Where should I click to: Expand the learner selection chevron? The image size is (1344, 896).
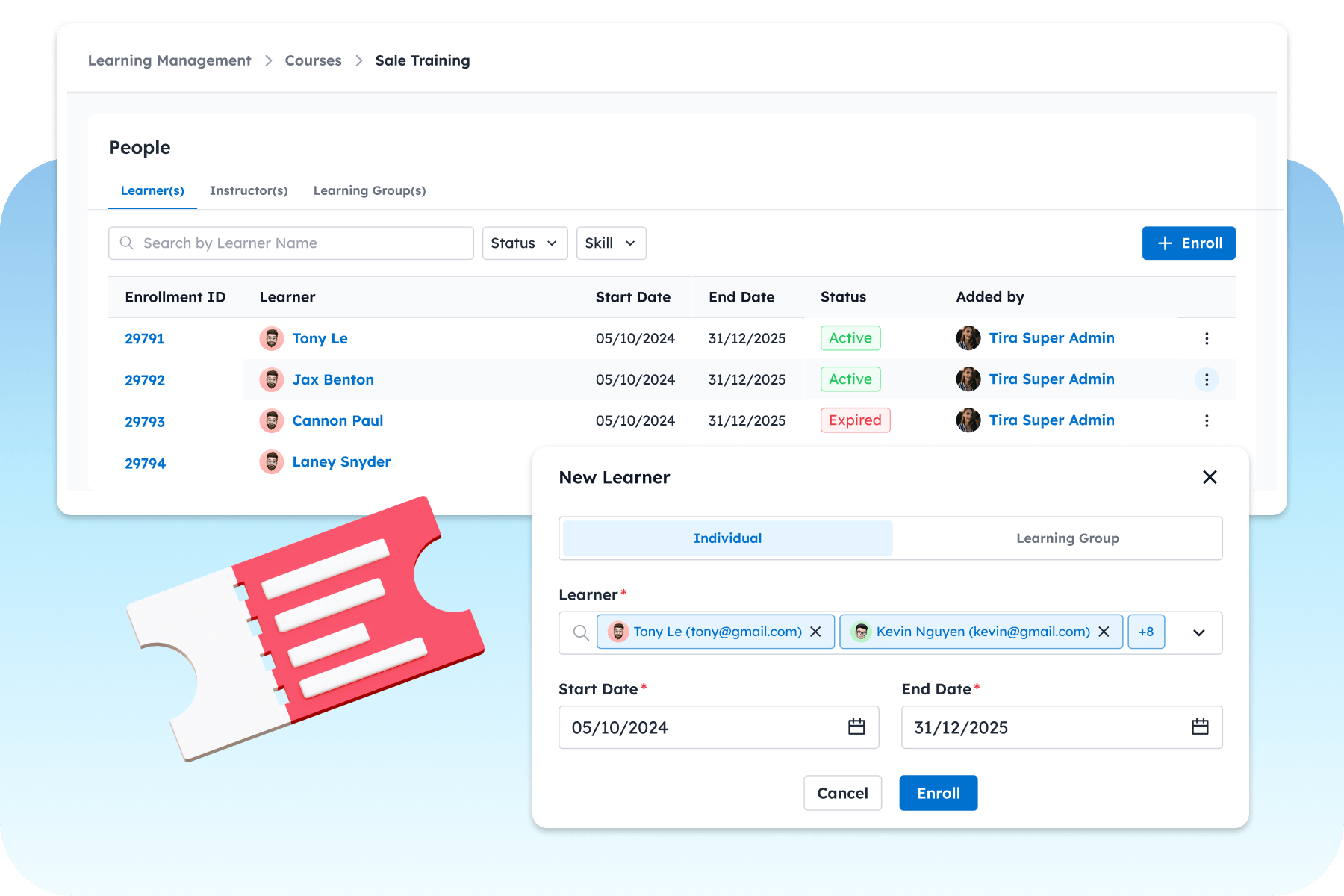tap(1199, 632)
